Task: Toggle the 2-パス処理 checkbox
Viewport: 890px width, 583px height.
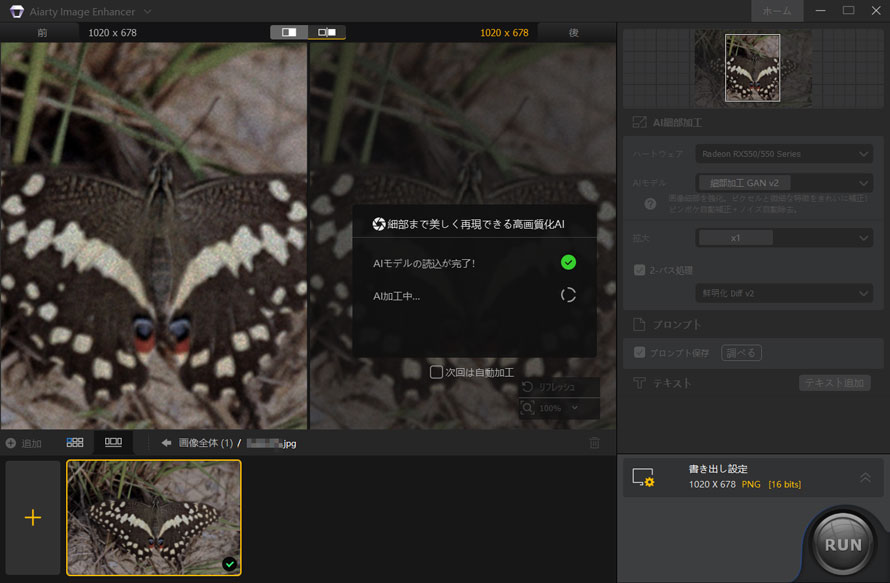Action: pos(640,270)
